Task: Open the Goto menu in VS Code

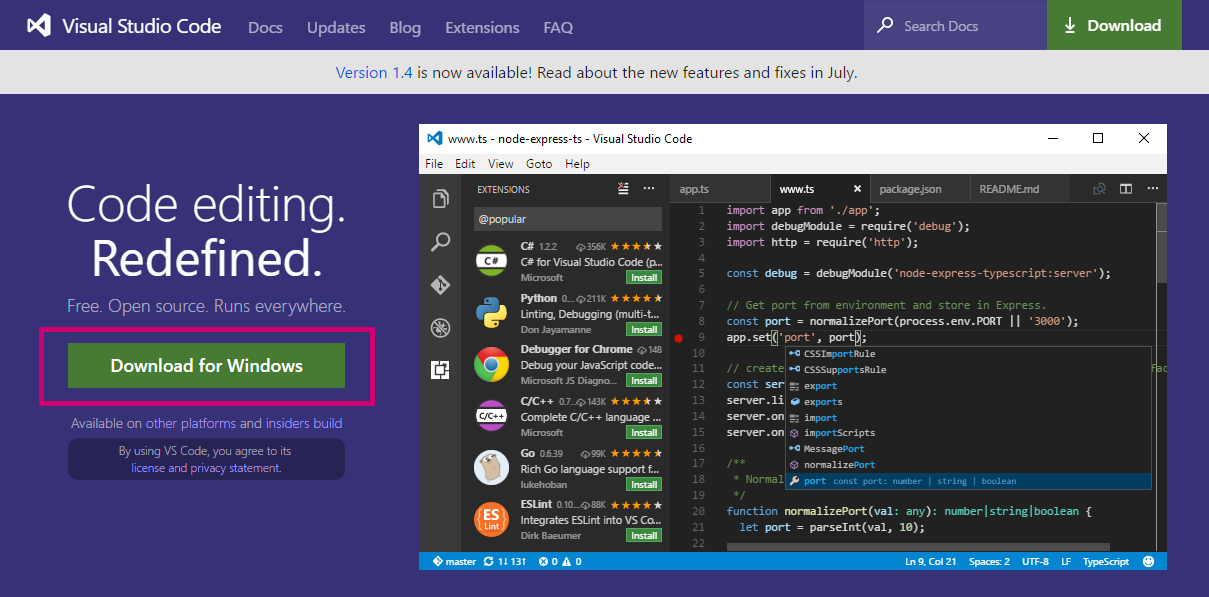Action: click(539, 164)
